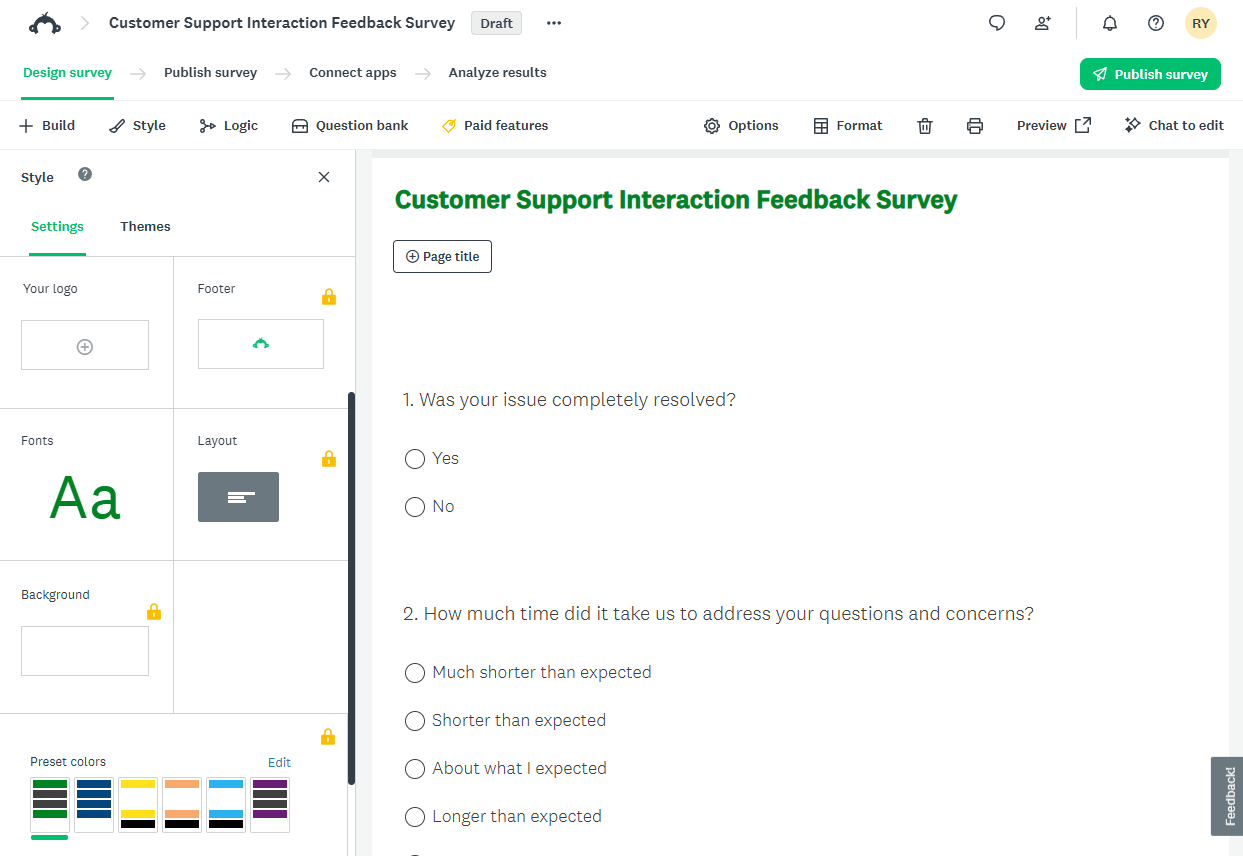Go to Analyze results step
1243x856 pixels.
coord(497,73)
